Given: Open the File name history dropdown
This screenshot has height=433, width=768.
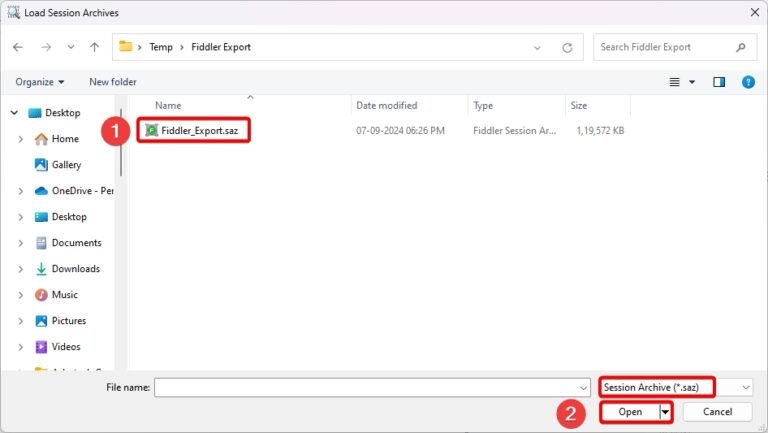Looking at the screenshot, I should pyautogui.click(x=583, y=388).
